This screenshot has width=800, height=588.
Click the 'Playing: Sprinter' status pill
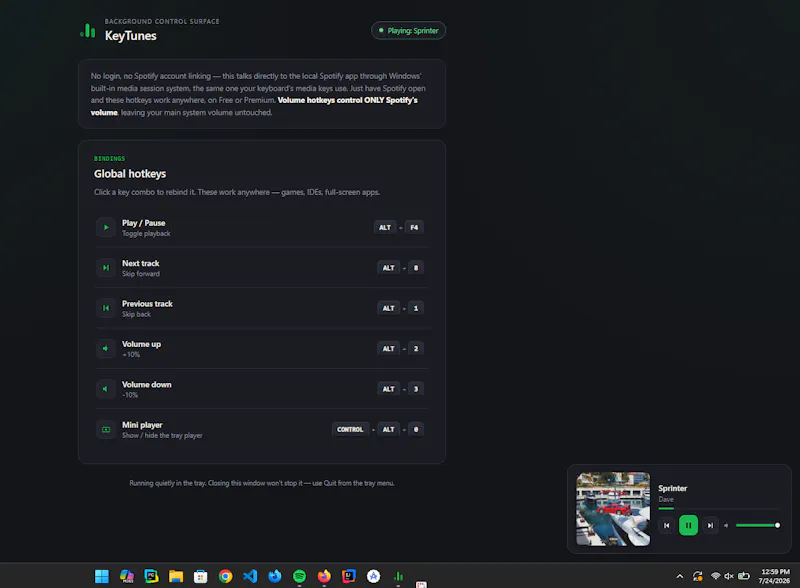(x=408, y=31)
